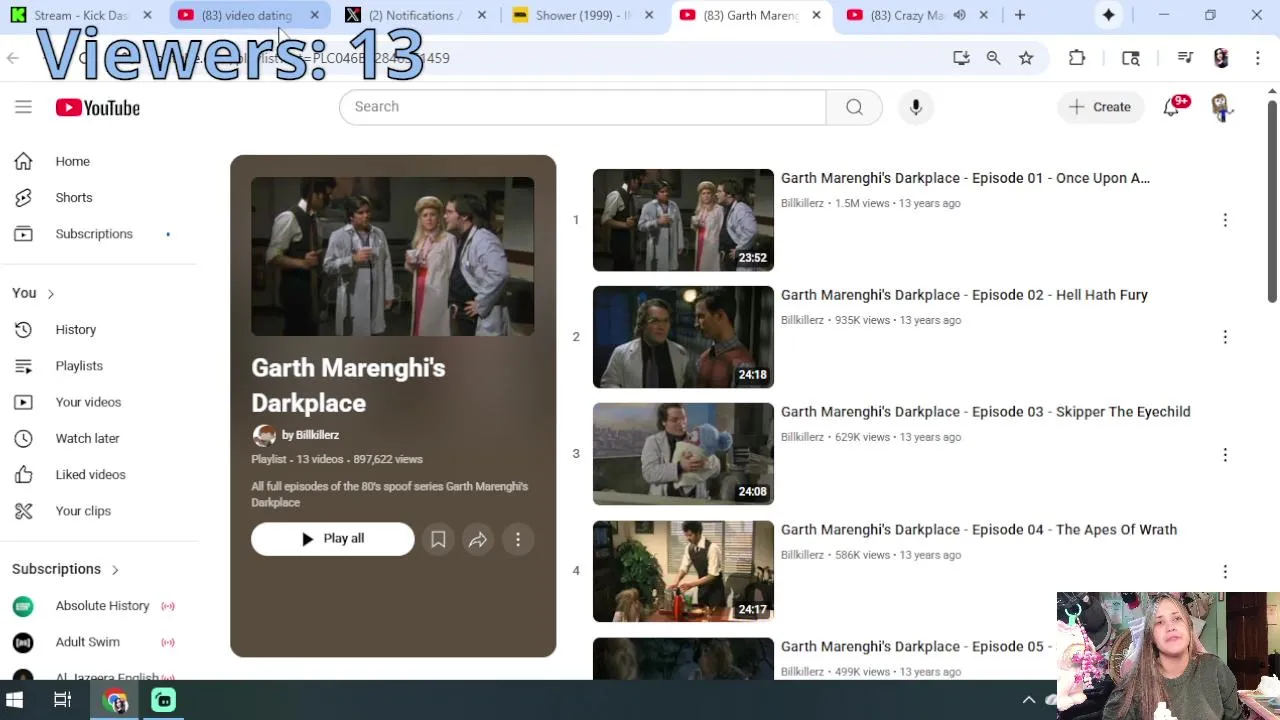Screen dimensions: 1280x720
Task: Mute audio on the Crazy Ma... tab
Action: coord(959,15)
